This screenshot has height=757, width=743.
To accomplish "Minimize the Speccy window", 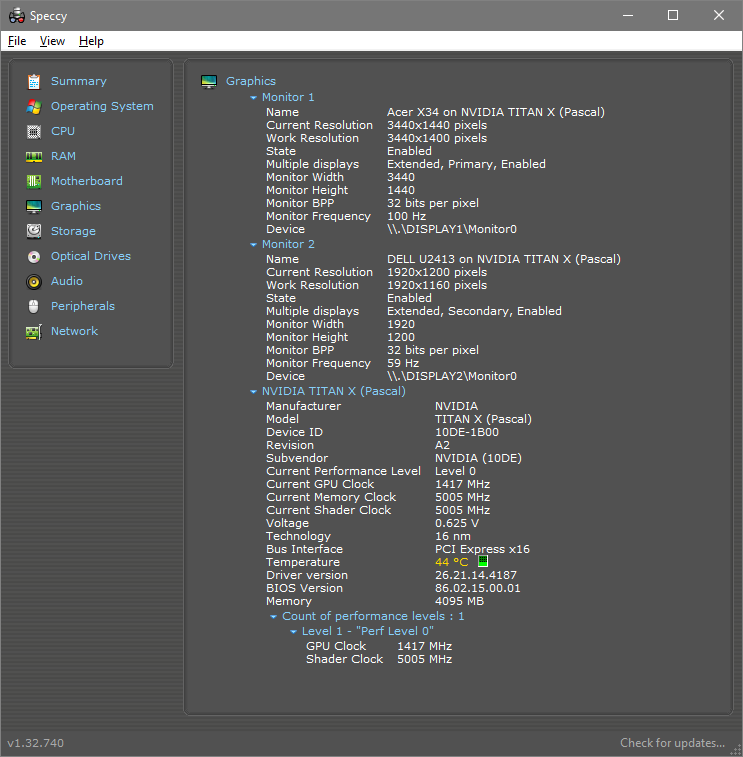I will [628, 15].
